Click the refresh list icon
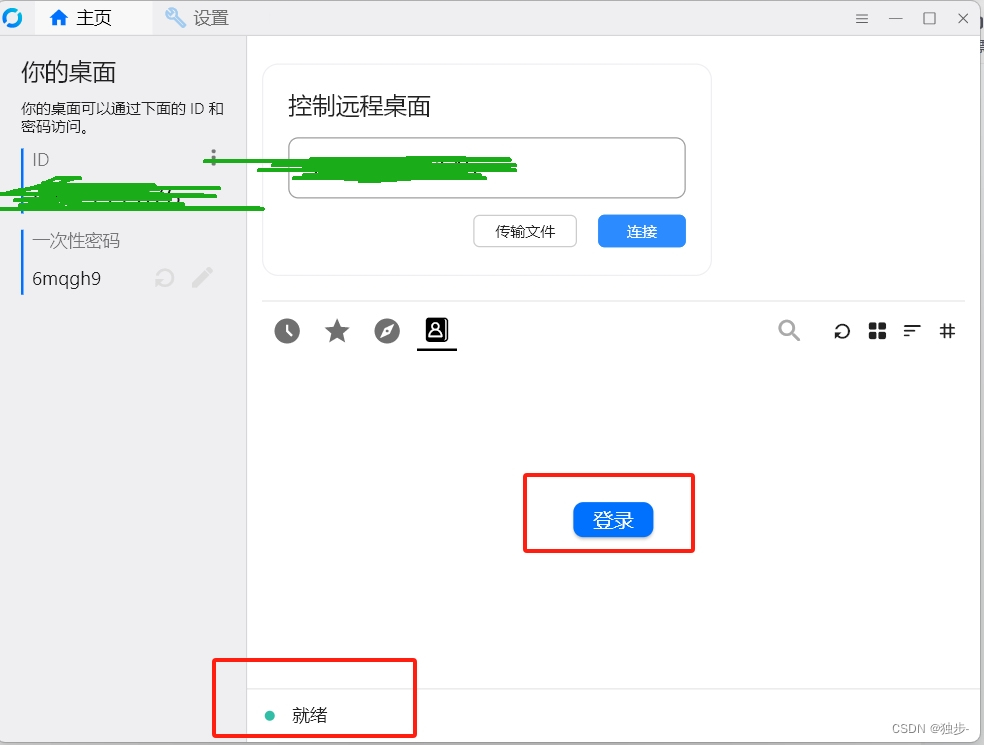Image resolution: width=984 pixels, height=745 pixels. [x=842, y=331]
